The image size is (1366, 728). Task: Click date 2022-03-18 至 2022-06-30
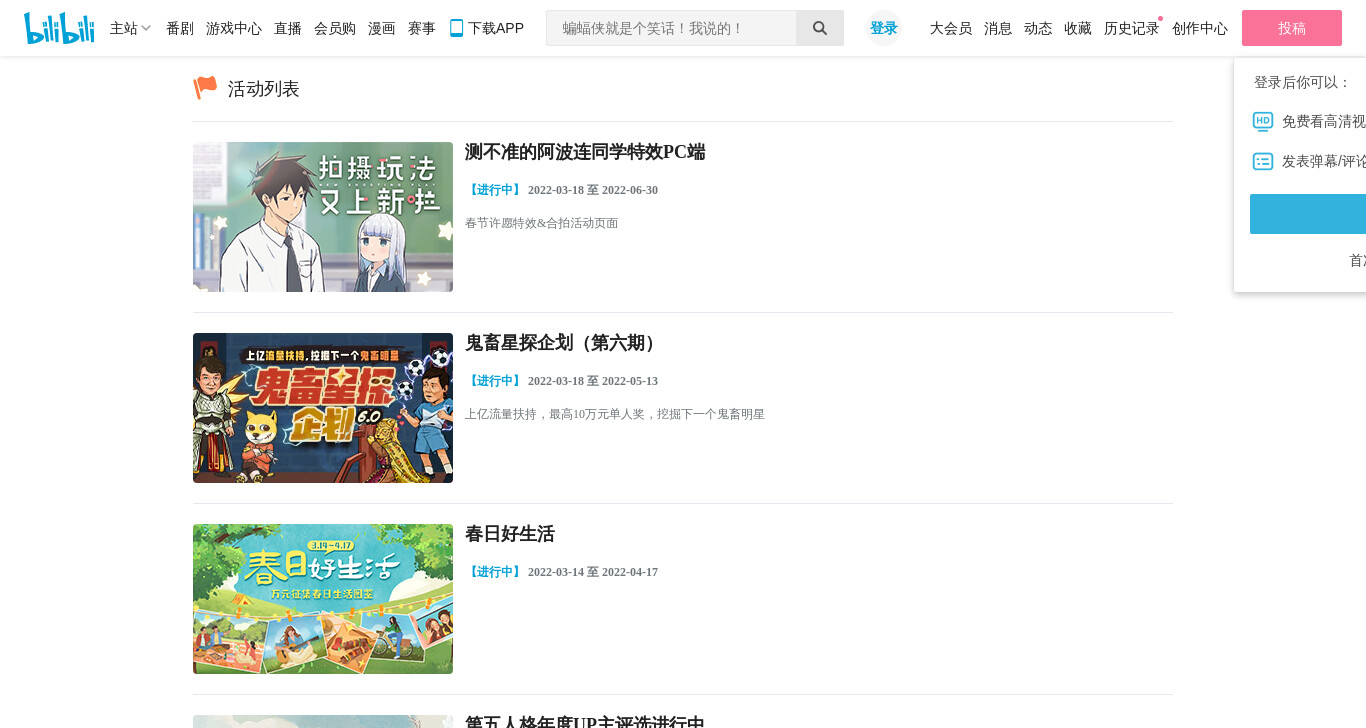click(593, 190)
